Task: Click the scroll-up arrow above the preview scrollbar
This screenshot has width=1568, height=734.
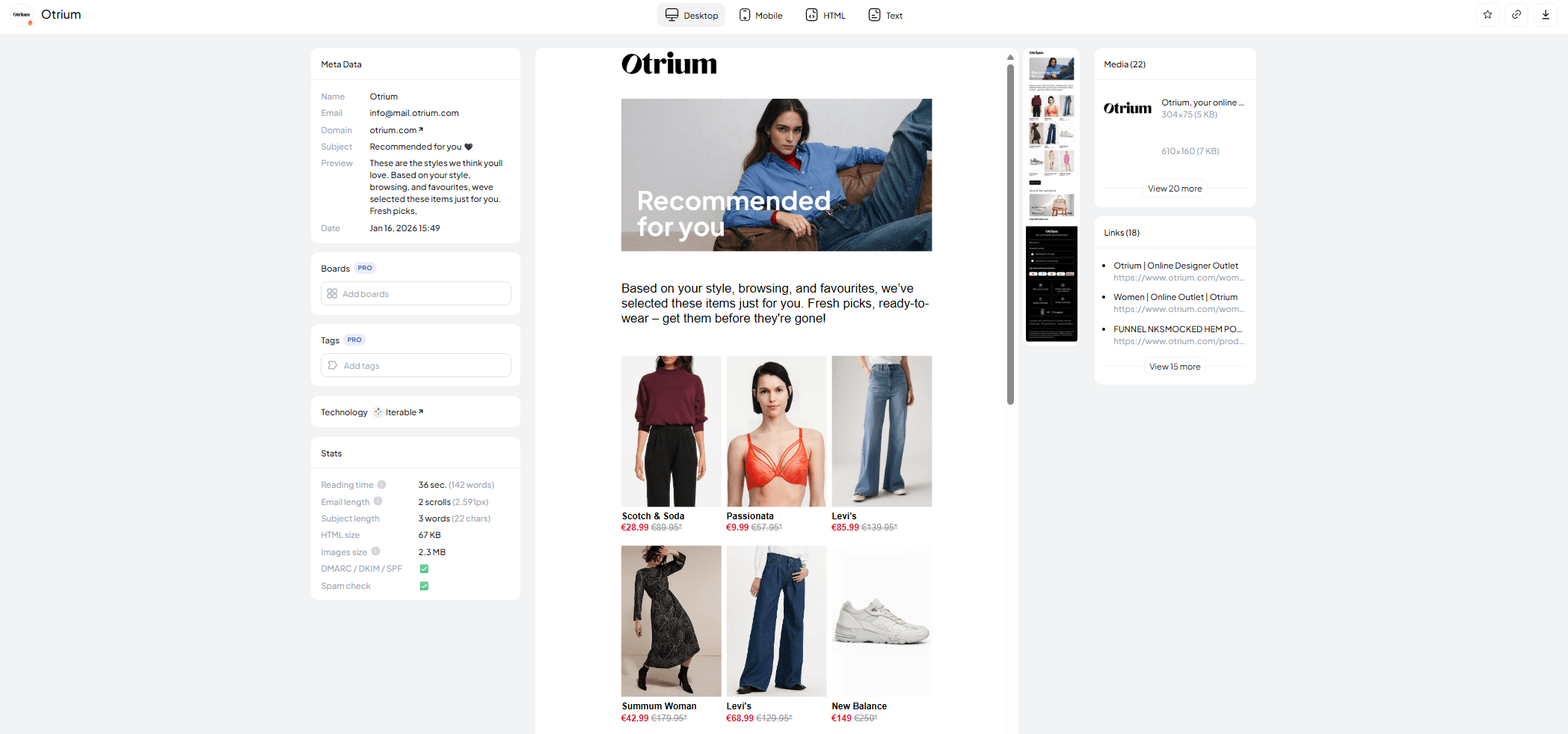Action: (1010, 56)
